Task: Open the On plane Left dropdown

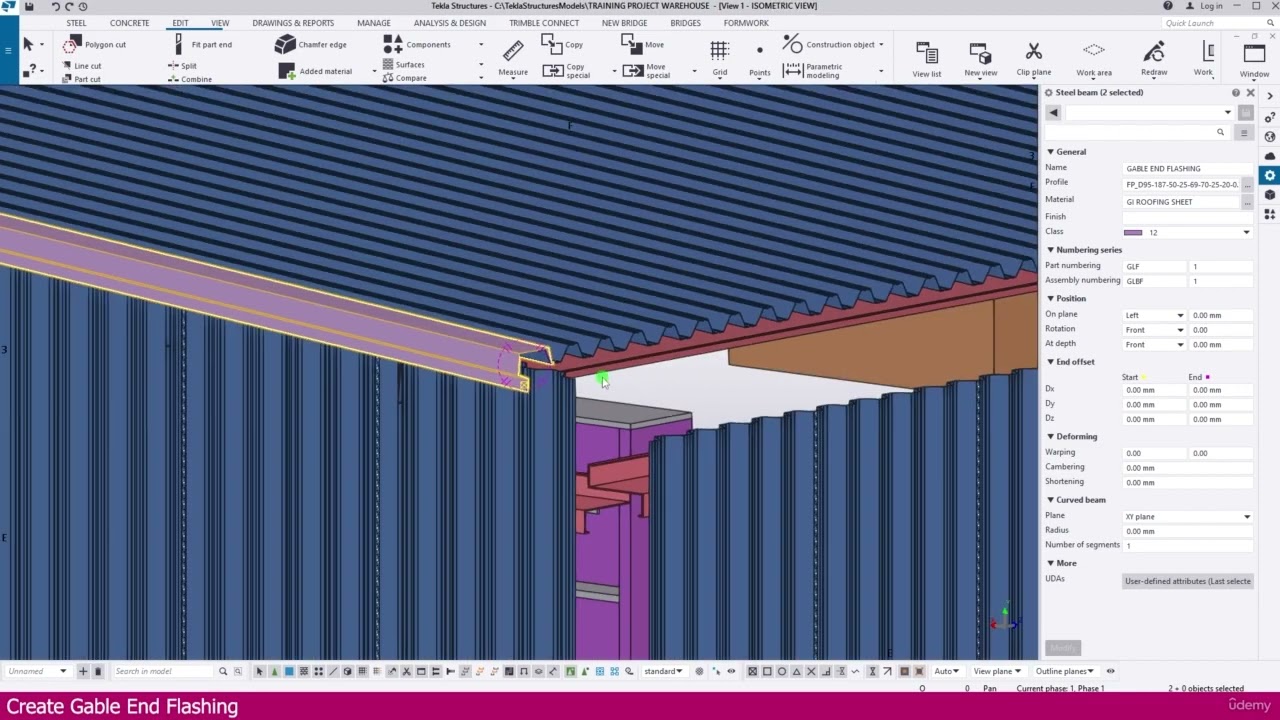Action: pos(1155,315)
